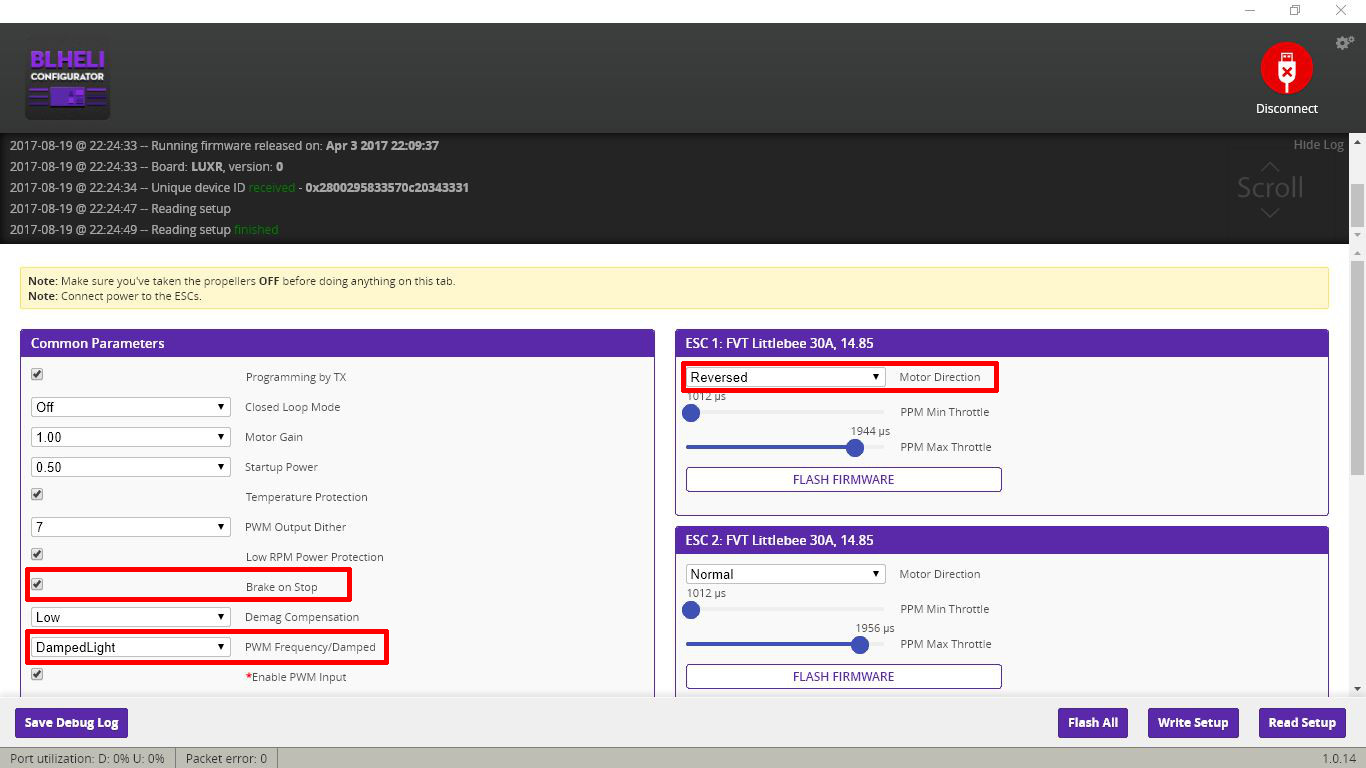Click the Board: LUXR log line
1366x768 pixels.
(146, 167)
